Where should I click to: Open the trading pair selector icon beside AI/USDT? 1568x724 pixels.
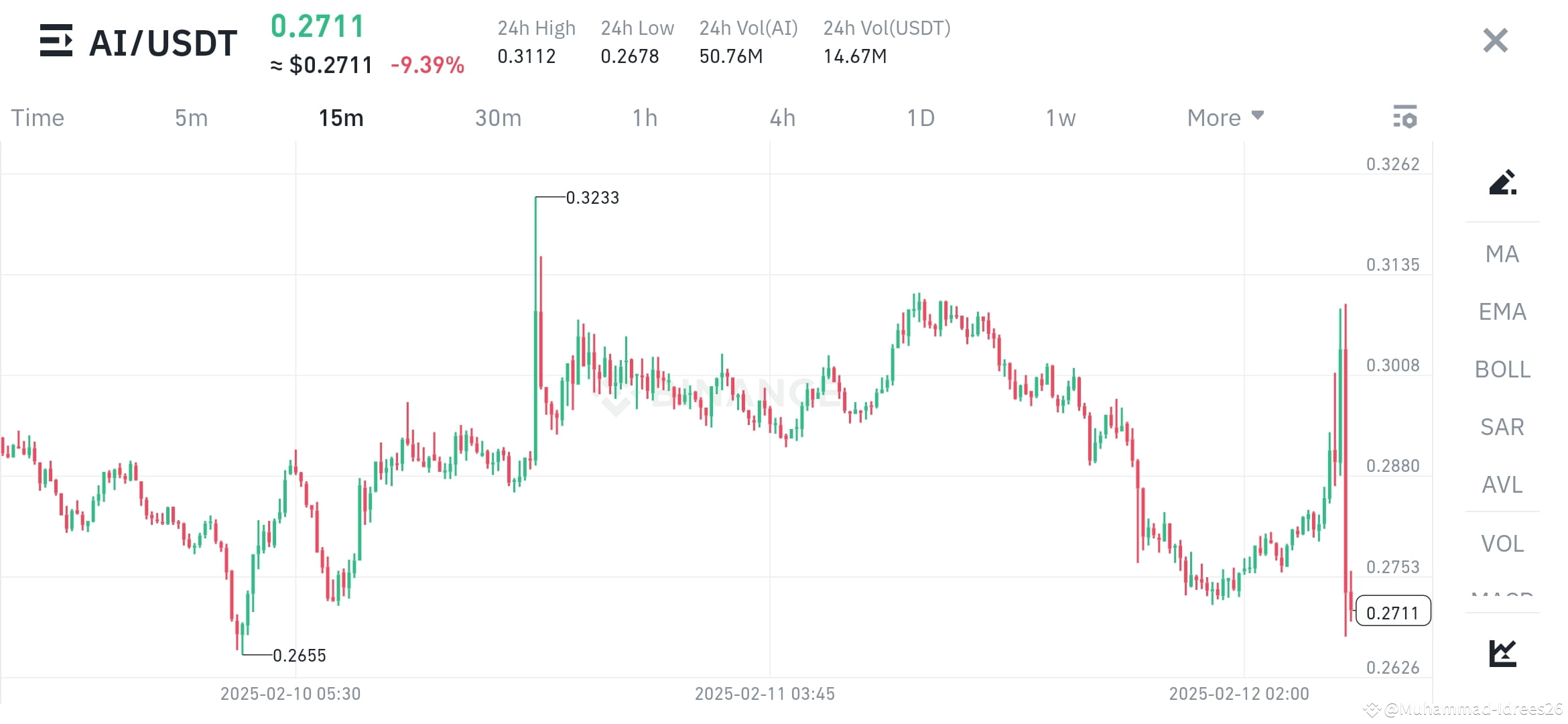(x=57, y=42)
